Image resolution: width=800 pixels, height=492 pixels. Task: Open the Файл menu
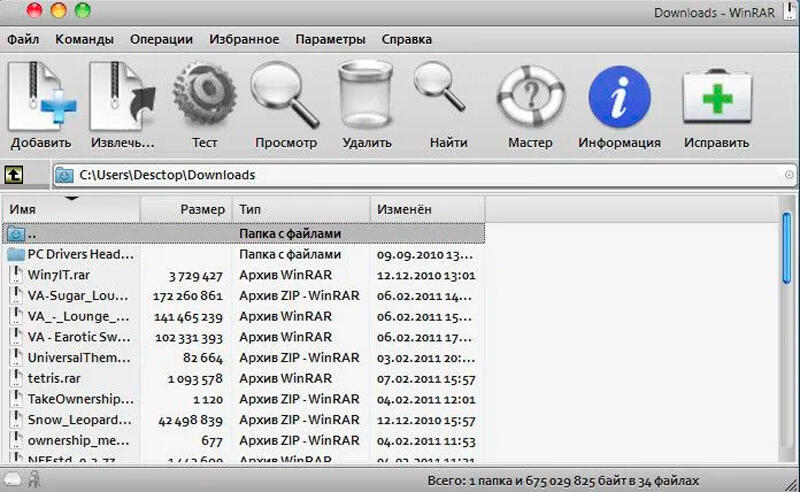coord(23,39)
